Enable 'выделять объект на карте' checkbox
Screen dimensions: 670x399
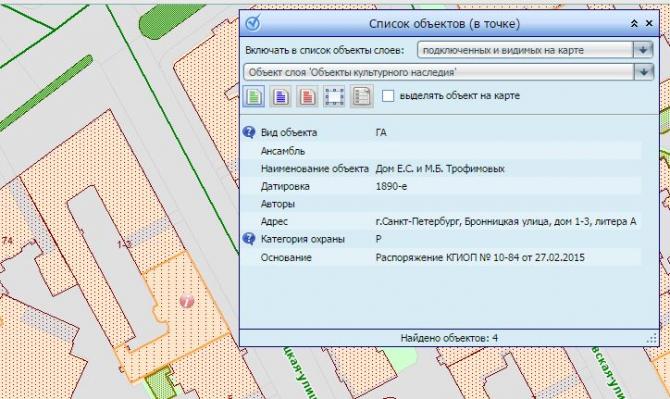pos(388,96)
